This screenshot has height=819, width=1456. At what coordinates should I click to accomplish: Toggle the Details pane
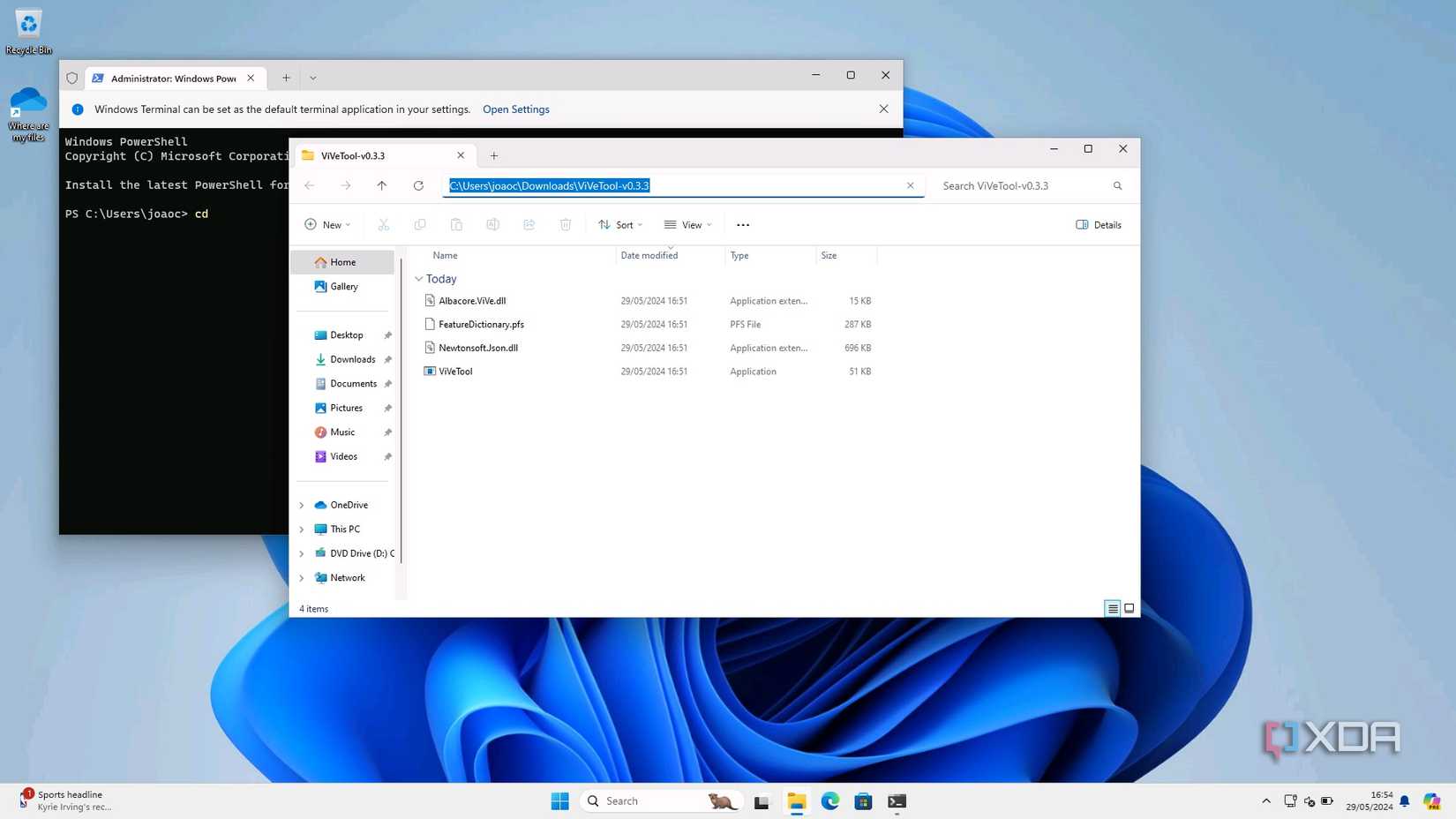pos(1098,225)
